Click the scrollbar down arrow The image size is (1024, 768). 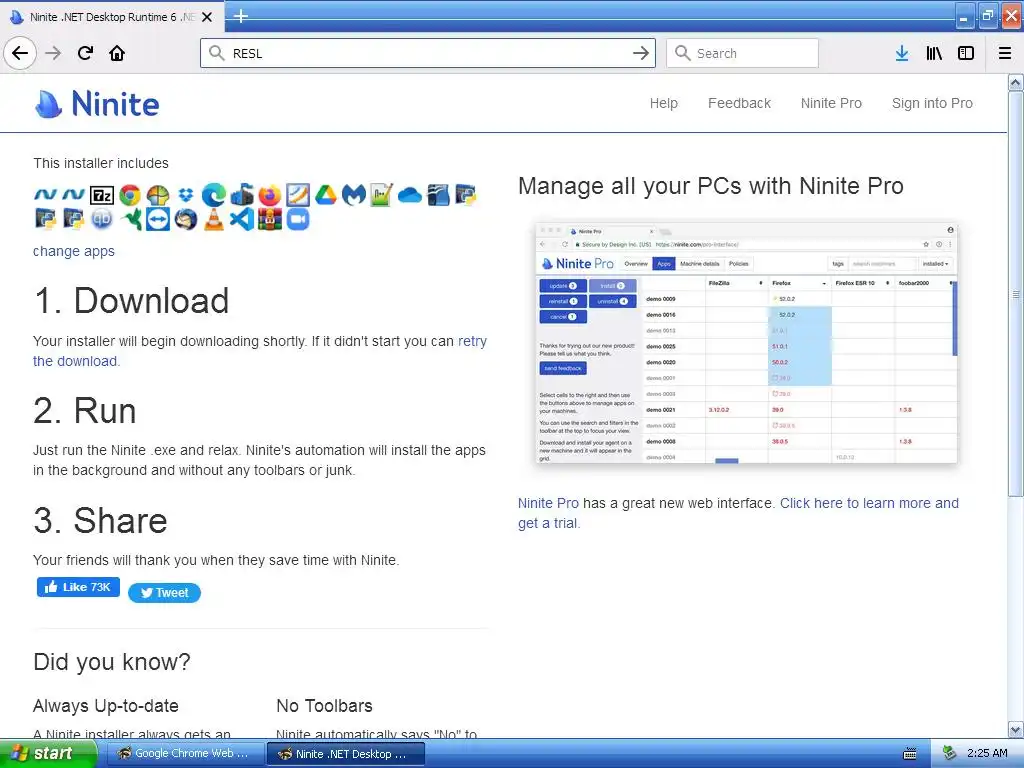coord(1016,729)
